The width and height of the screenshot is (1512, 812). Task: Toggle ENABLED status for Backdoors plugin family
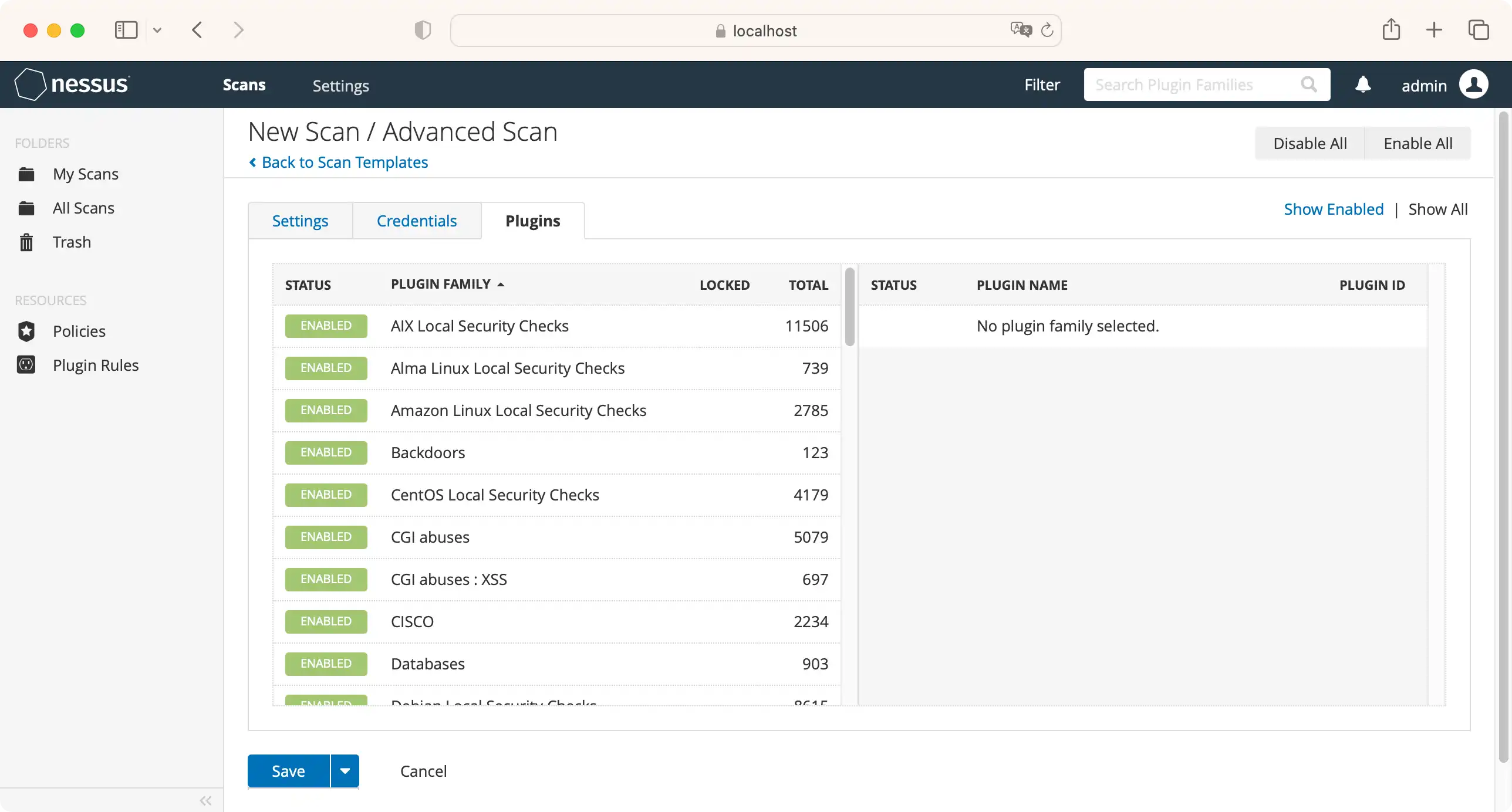point(325,452)
